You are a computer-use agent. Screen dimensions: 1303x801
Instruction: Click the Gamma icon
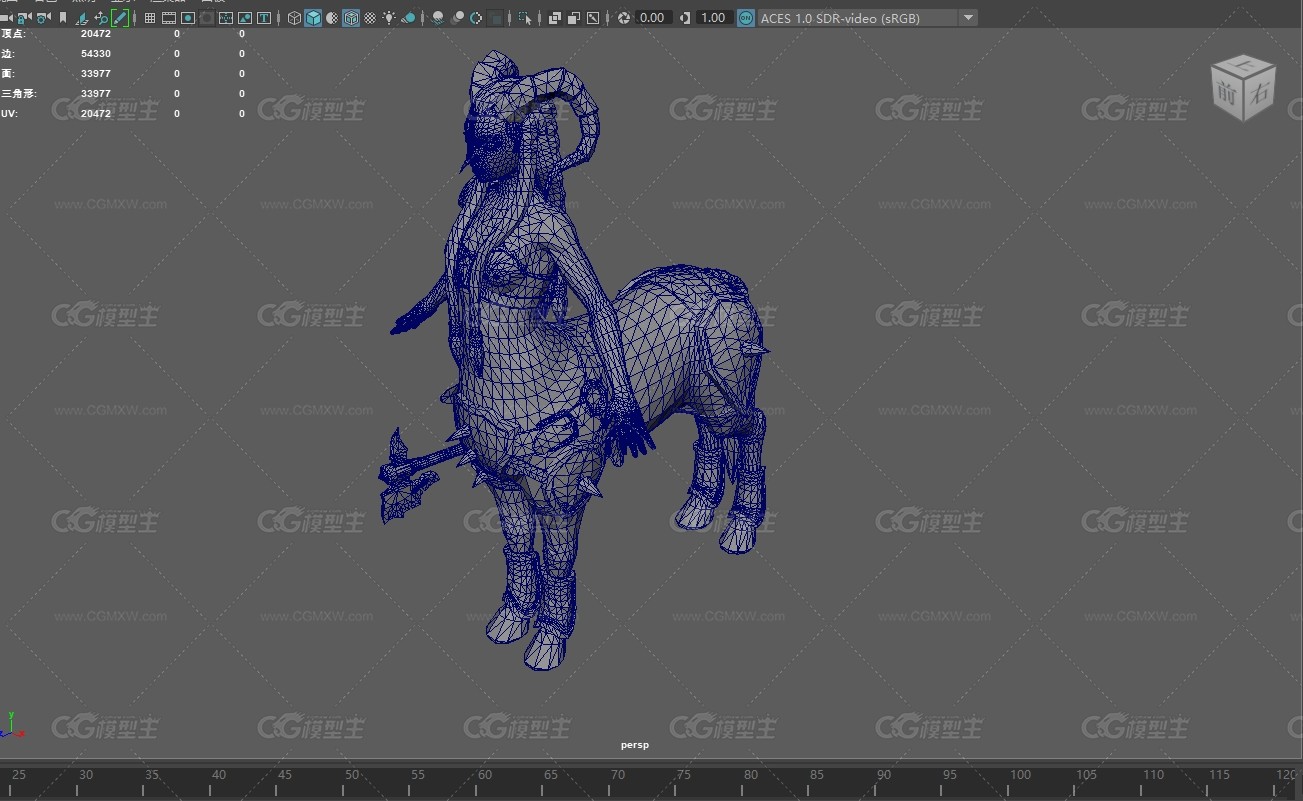(684, 18)
